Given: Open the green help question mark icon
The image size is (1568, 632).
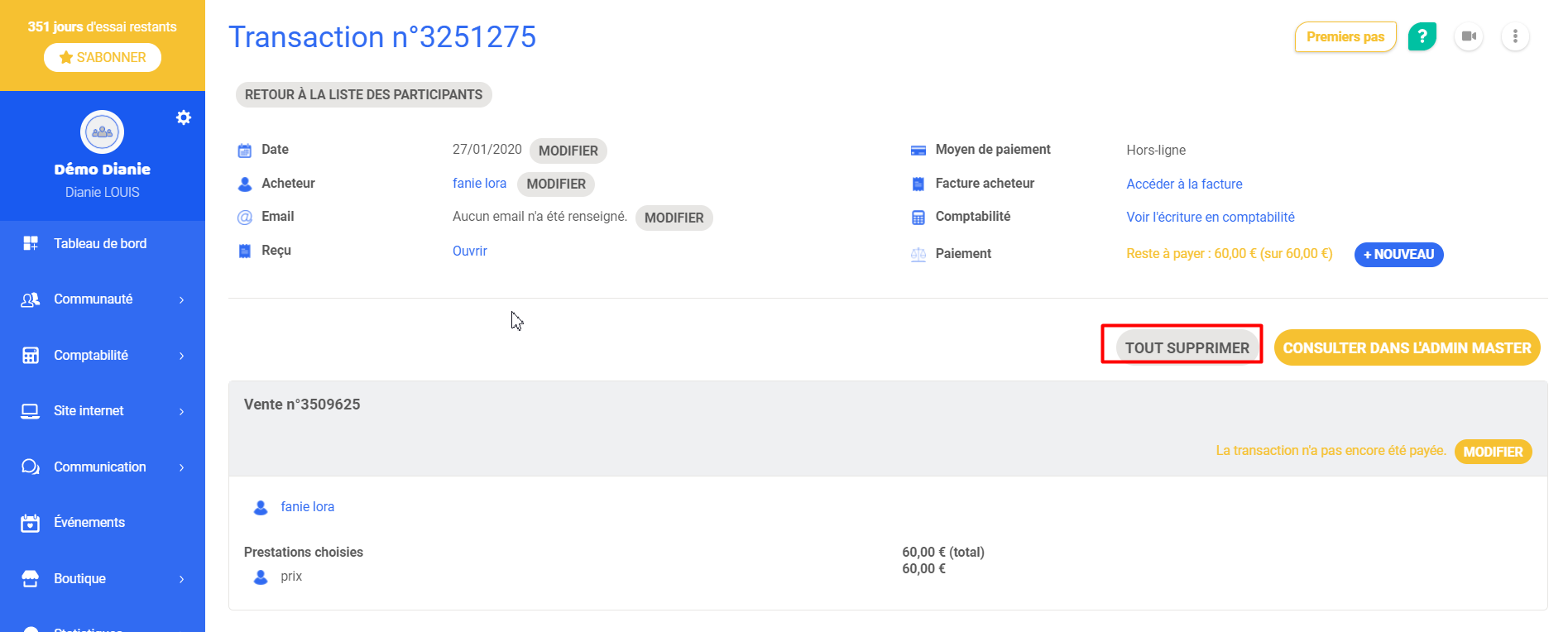Looking at the screenshot, I should pos(1422,36).
